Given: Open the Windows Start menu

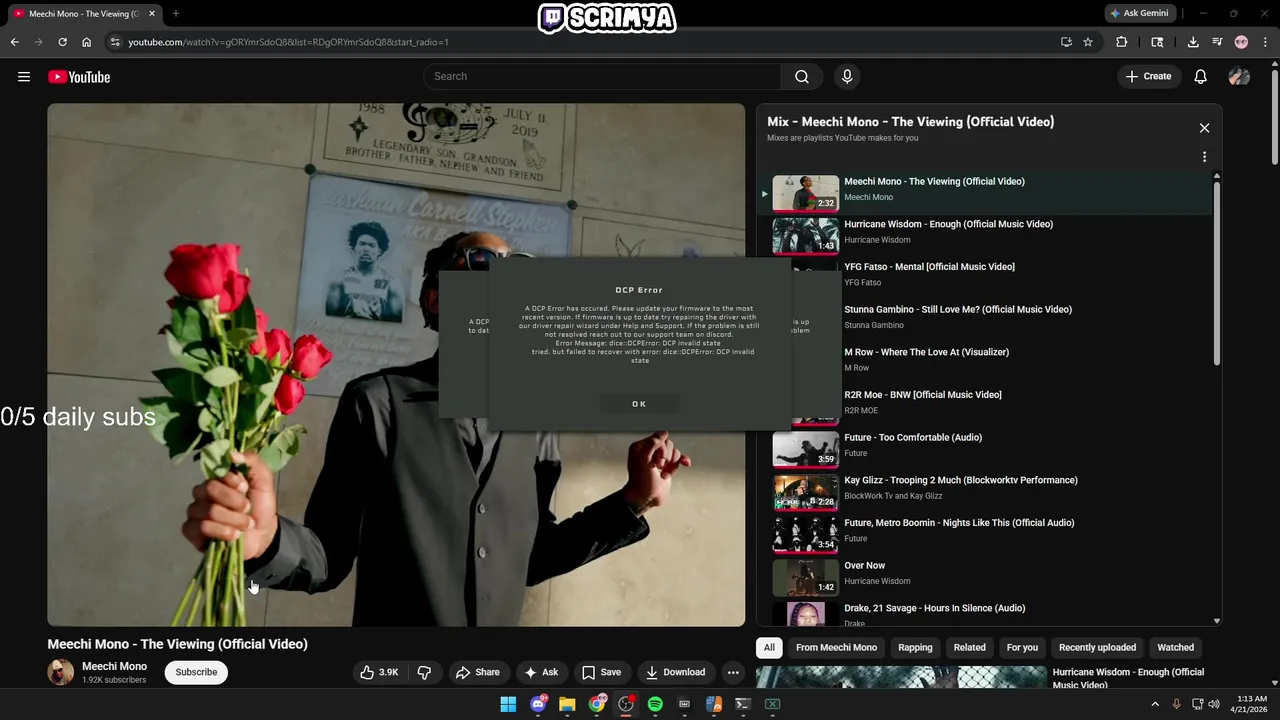Looking at the screenshot, I should pyautogui.click(x=508, y=704).
